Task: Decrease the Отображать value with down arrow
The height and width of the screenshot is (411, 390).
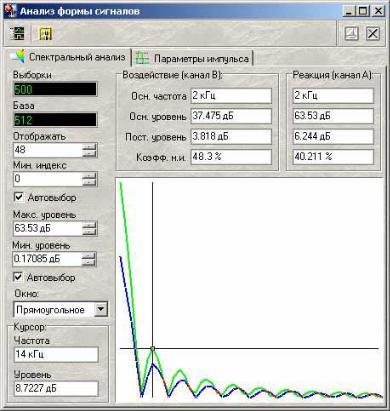Action: (x=89, y=154)
